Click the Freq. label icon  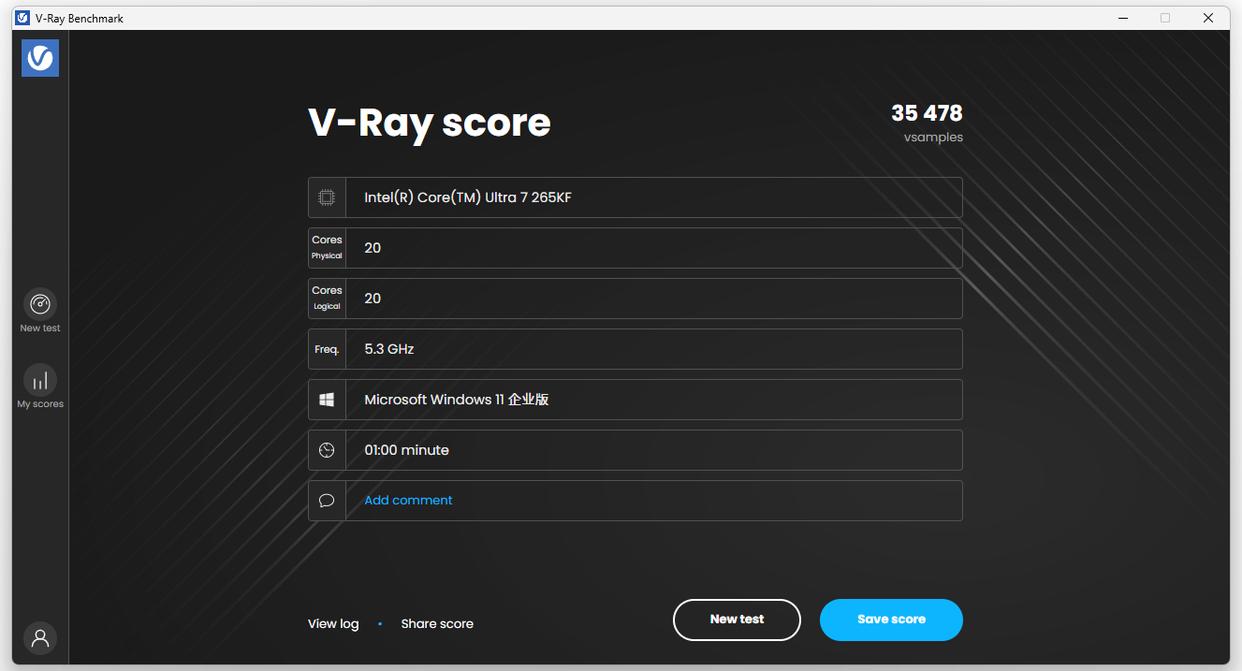[327, 349]
